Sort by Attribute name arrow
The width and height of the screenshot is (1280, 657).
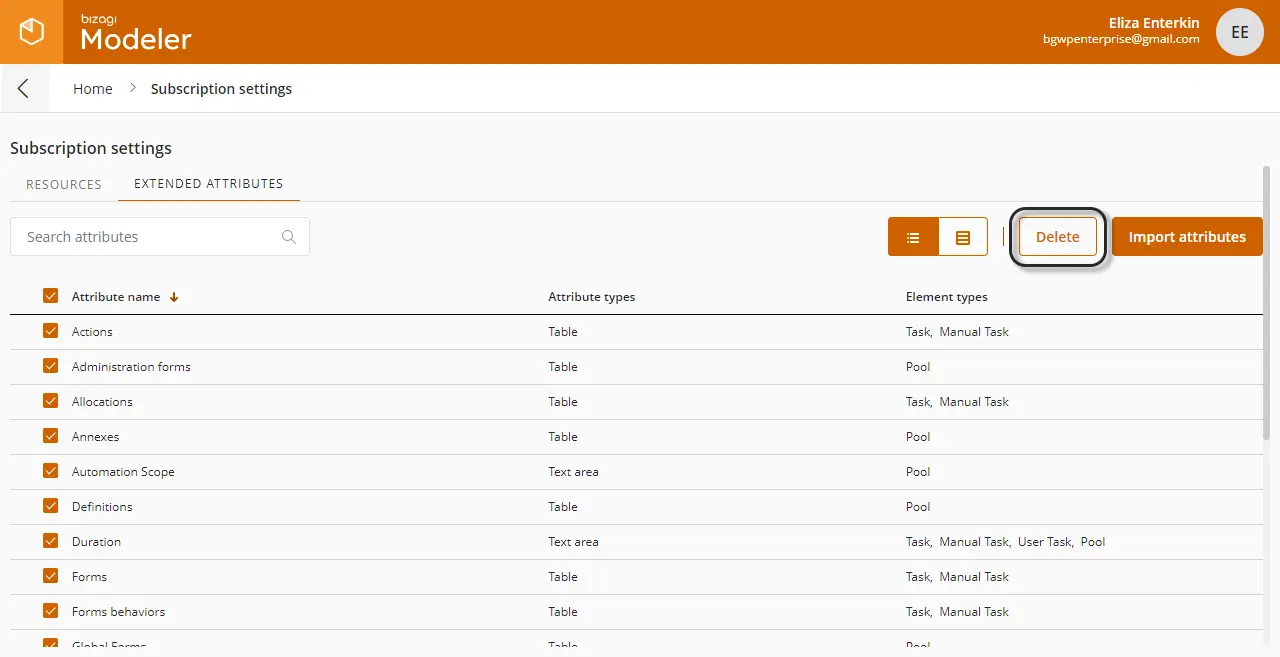pyautogui.click(x=174, y=297)
